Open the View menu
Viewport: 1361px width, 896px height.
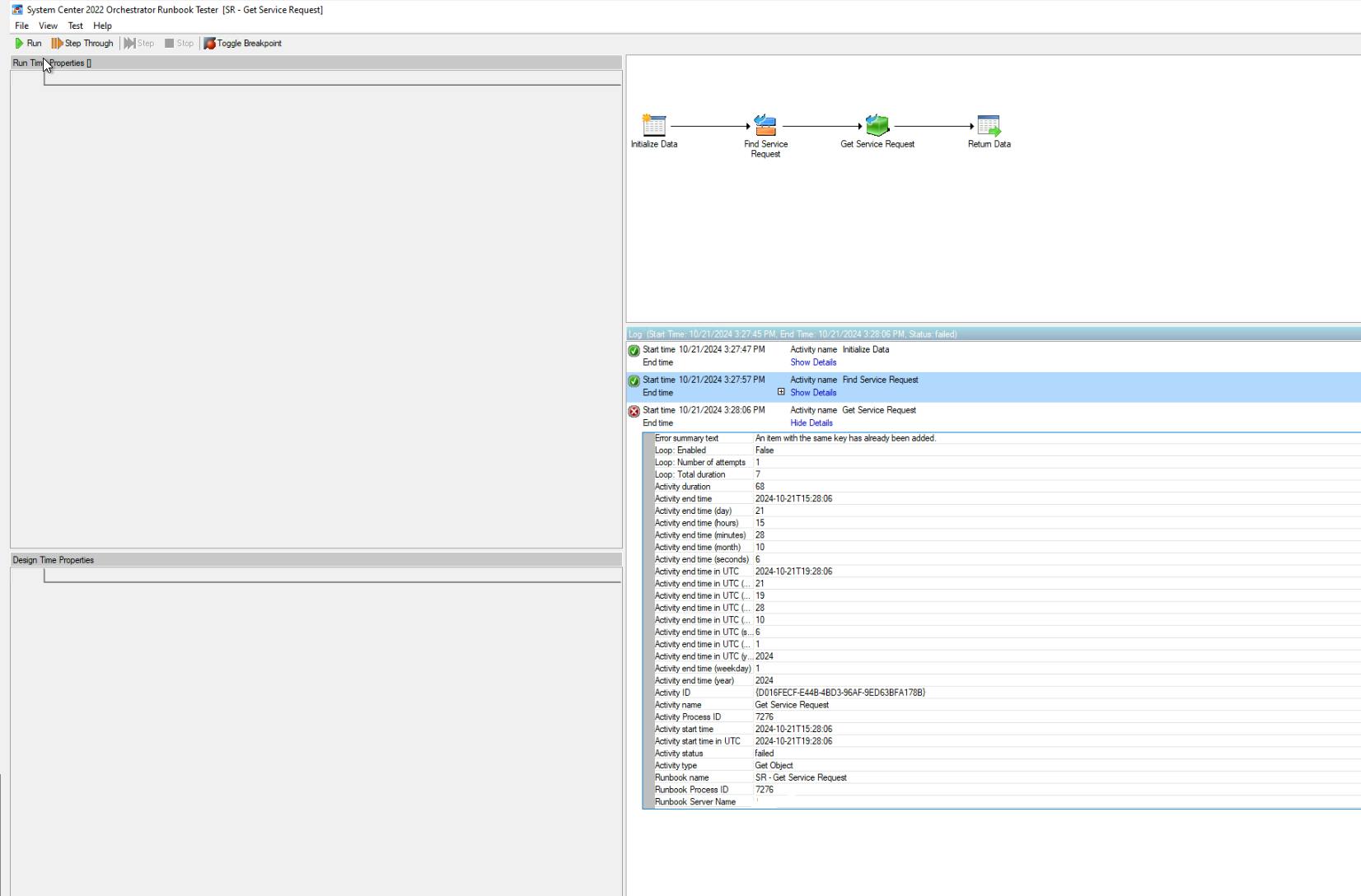tap(48, 26)
